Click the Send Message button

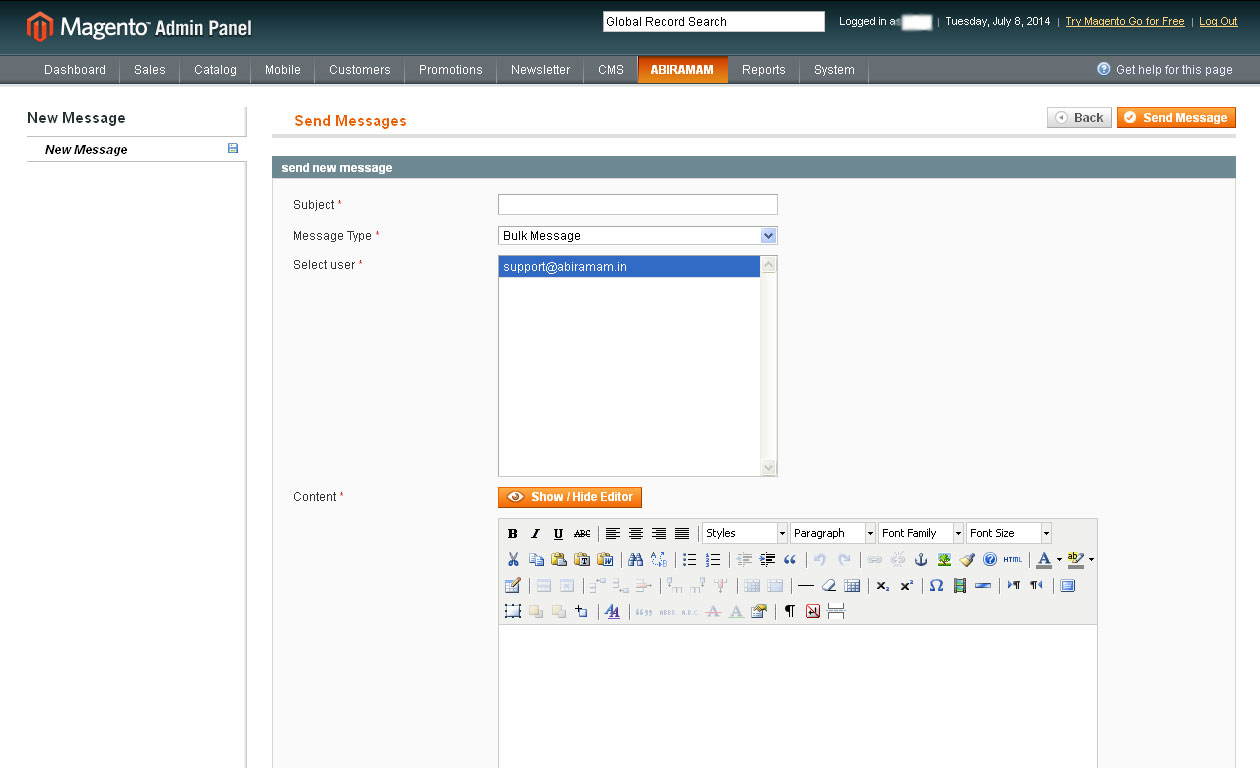coord(1176,118)
